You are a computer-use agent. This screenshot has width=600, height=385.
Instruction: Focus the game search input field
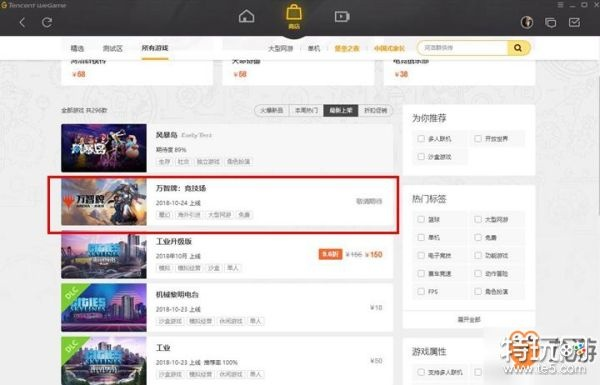coord(462,48)
